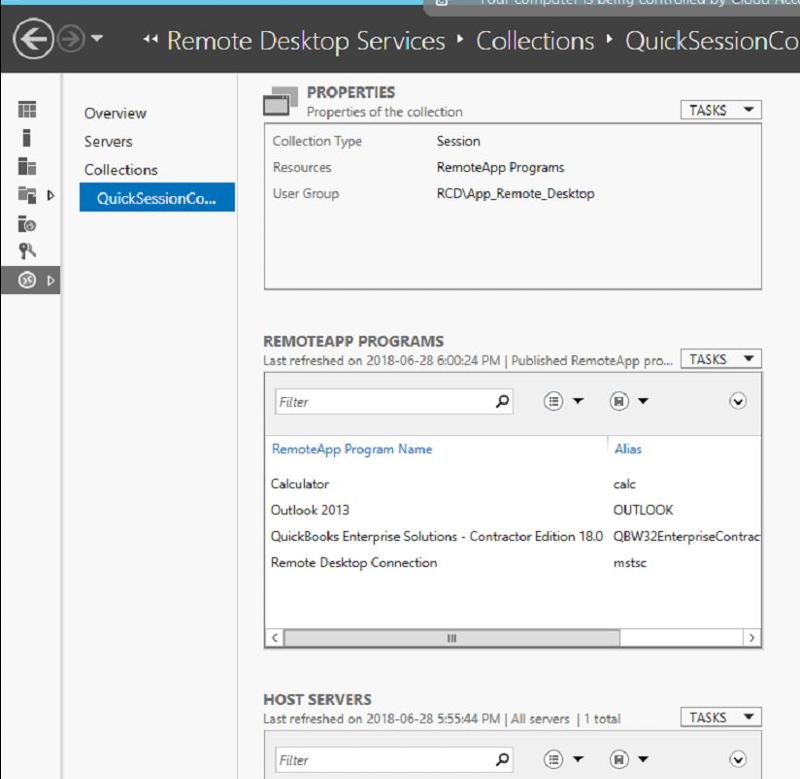Open saved queries dropdown arrow in Host Servers

click(643, 759)
